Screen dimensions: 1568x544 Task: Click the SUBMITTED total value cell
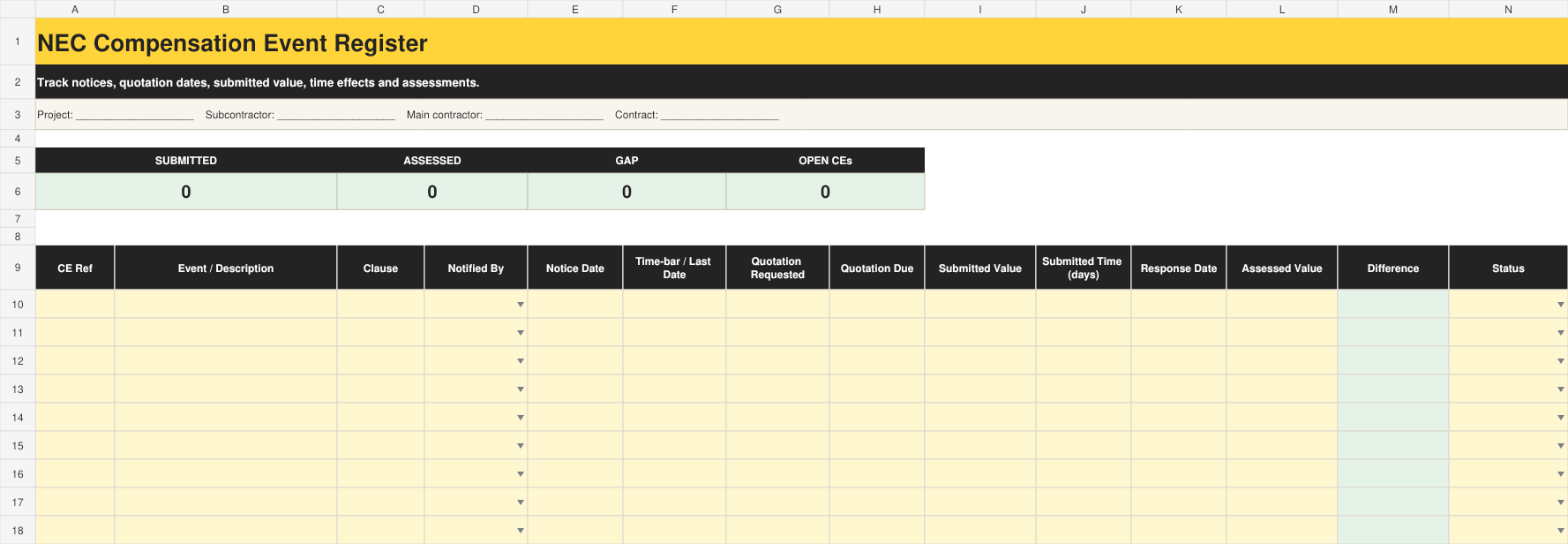pos(186,192)
